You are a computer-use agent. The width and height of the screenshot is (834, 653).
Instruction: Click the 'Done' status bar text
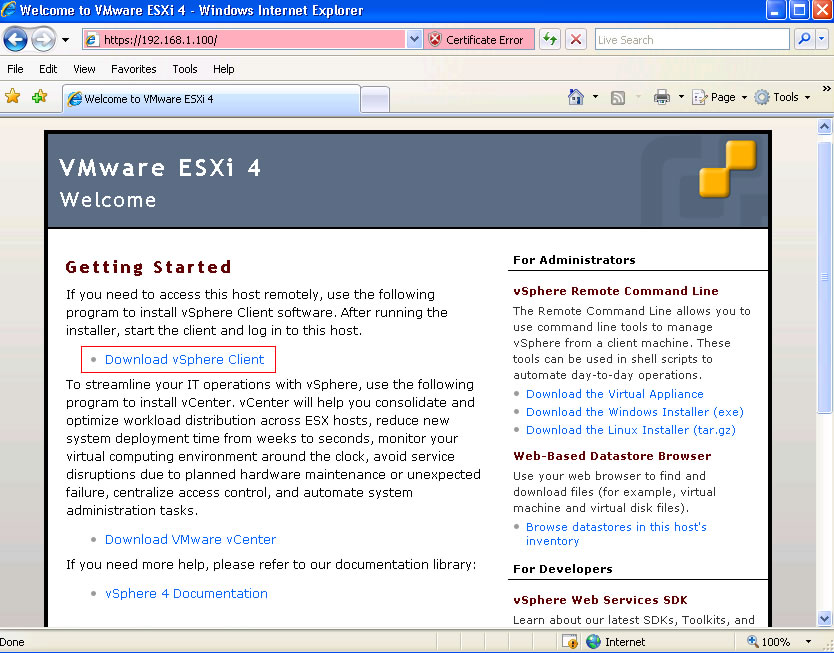(x=12, y=642)
